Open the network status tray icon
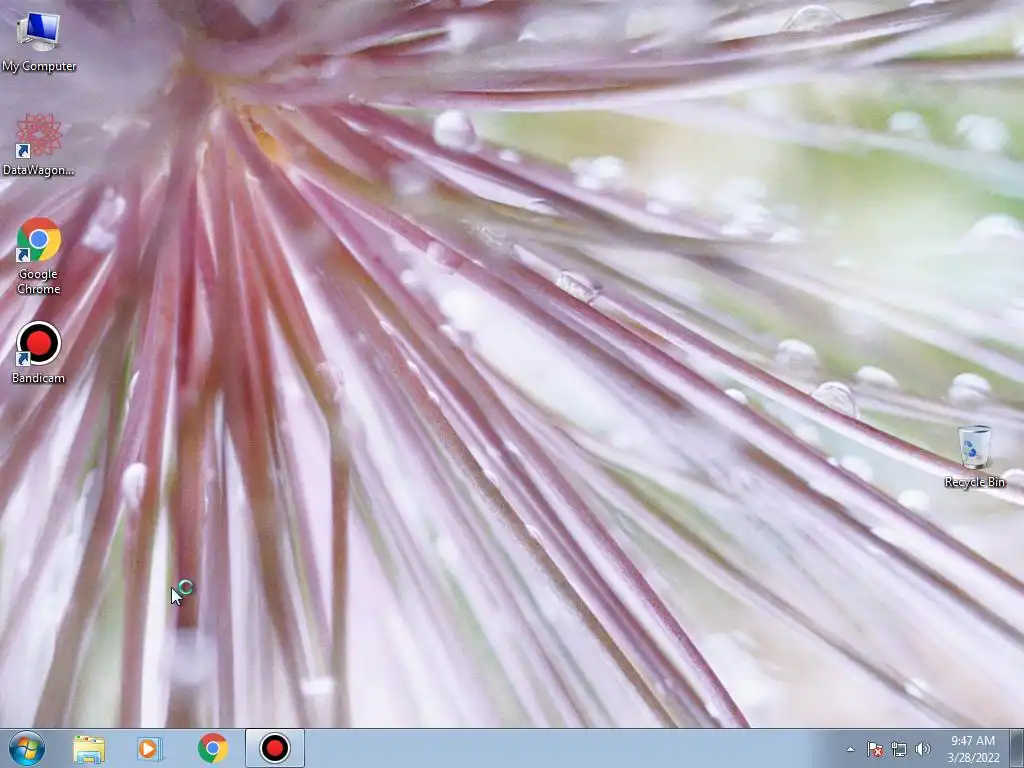Screen dimensions: 1024x768 (899, 749)
